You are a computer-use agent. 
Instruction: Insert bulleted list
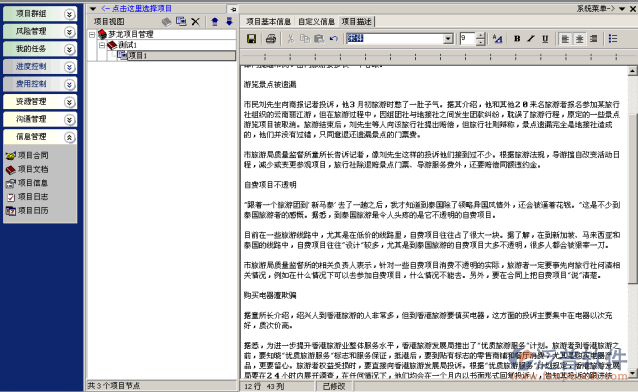click(x=613, y=39)
